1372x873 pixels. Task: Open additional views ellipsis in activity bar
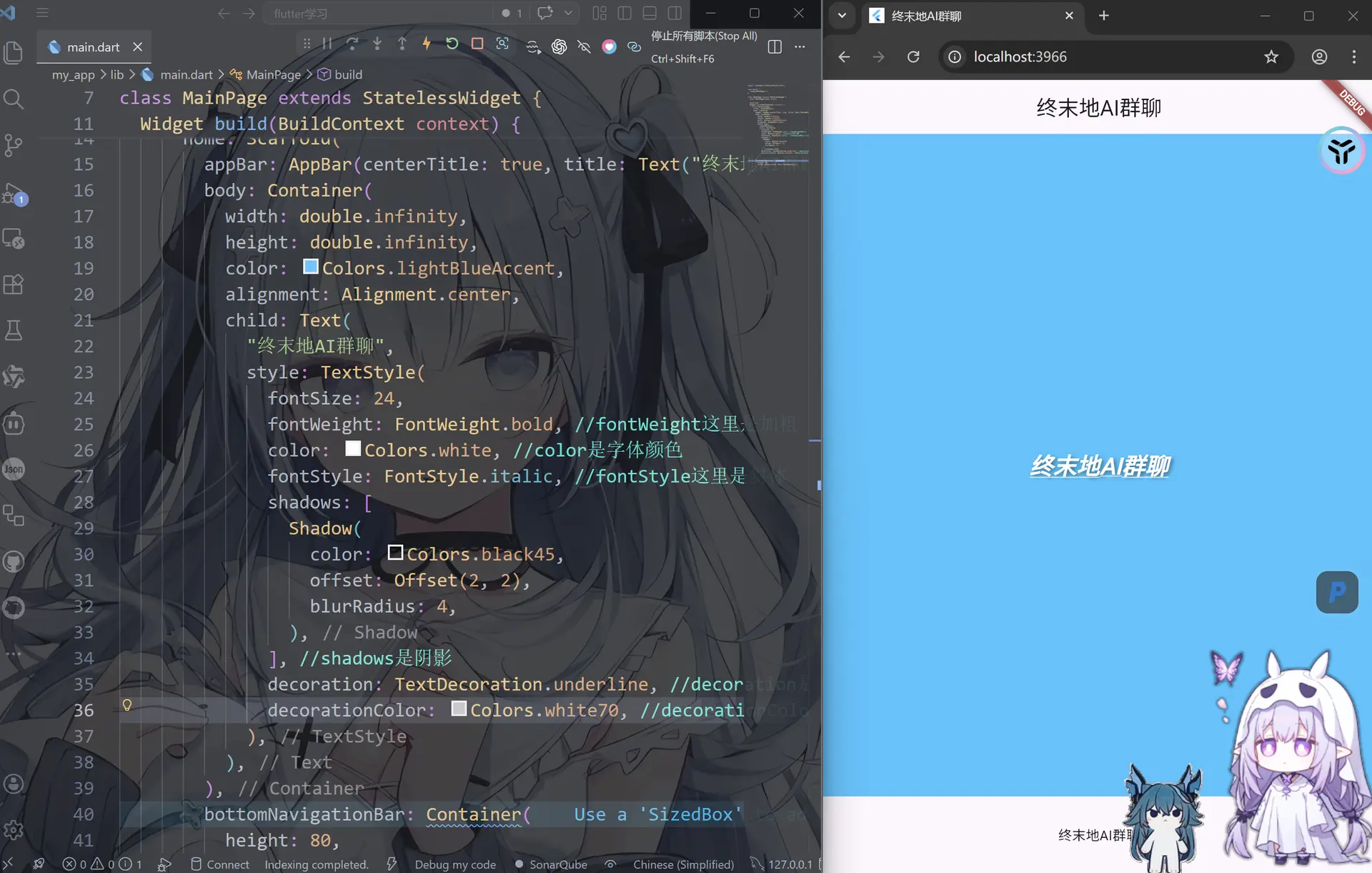click(x=14, y=653)
